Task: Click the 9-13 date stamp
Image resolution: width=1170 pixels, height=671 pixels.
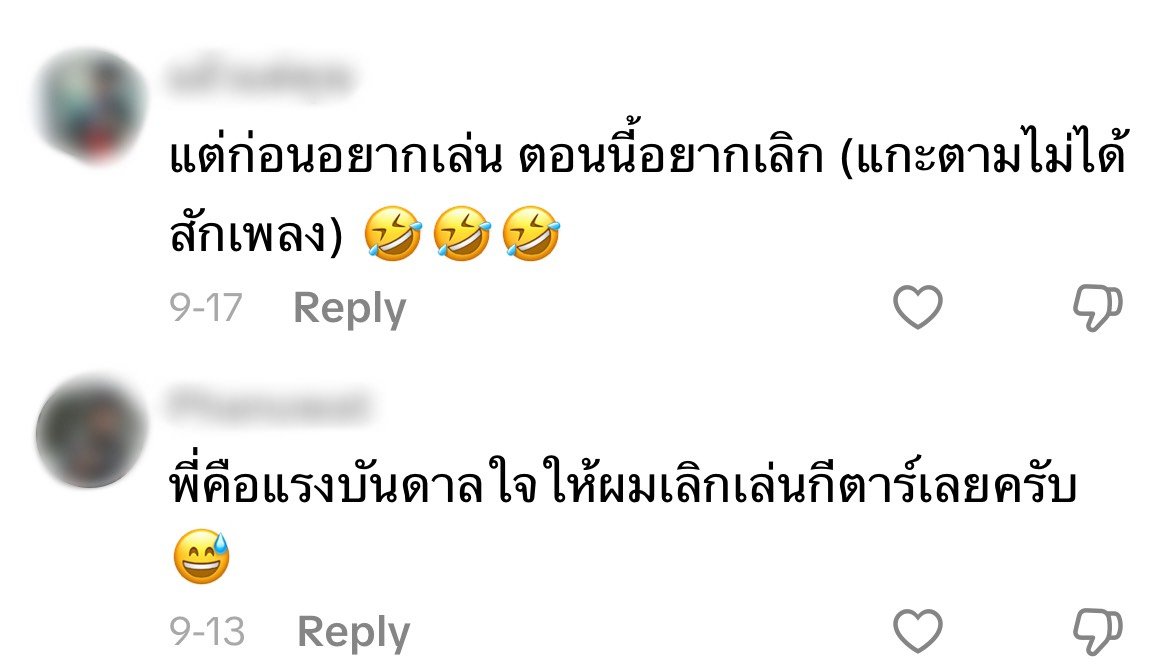Action: click(x=207, y=632)
